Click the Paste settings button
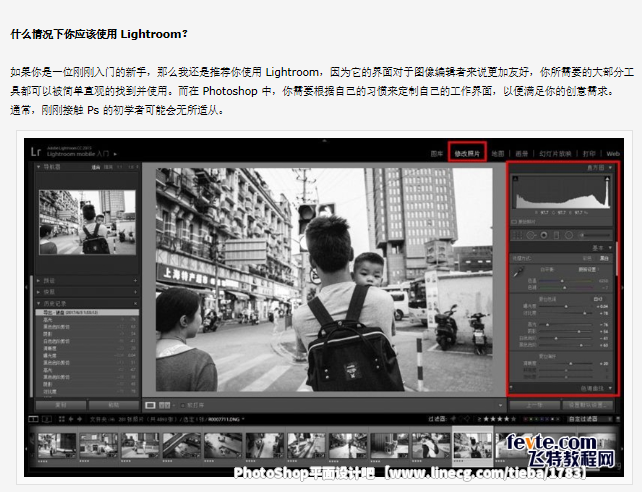 point(113,405)
